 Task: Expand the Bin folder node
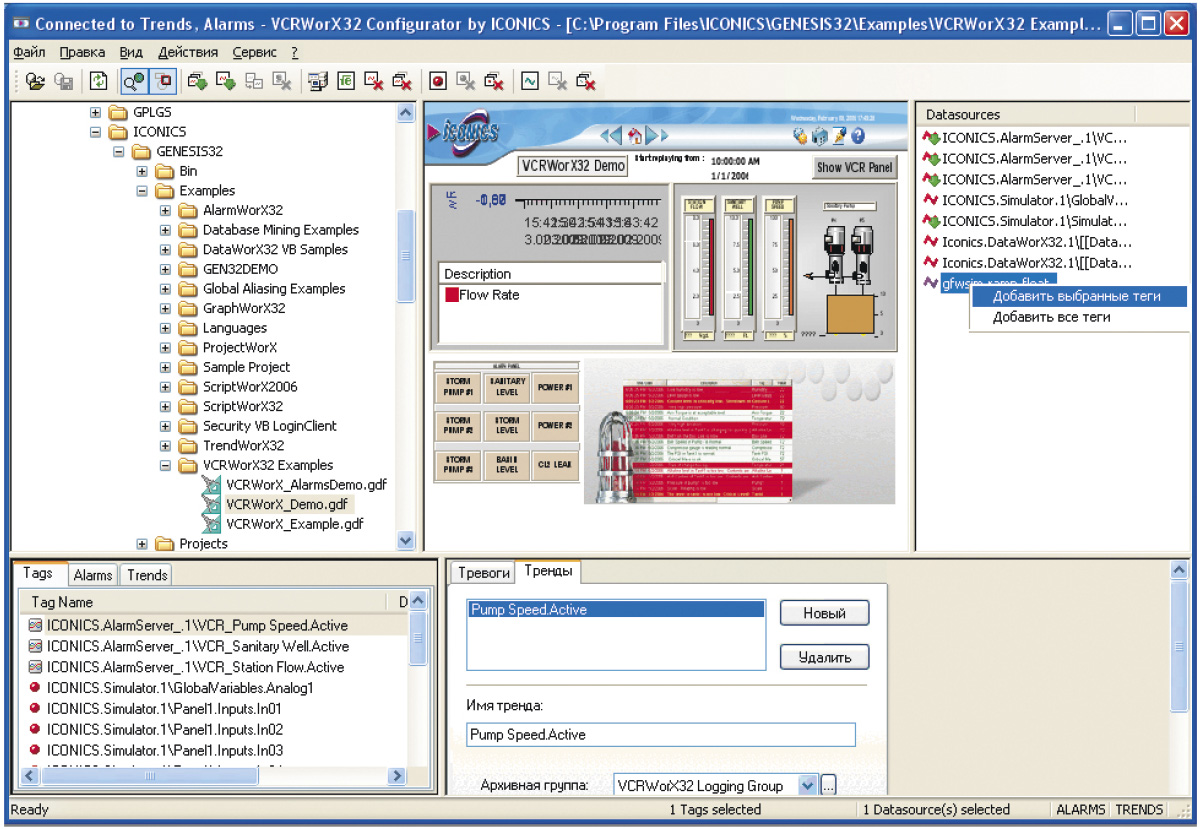[x=142, y=171]
